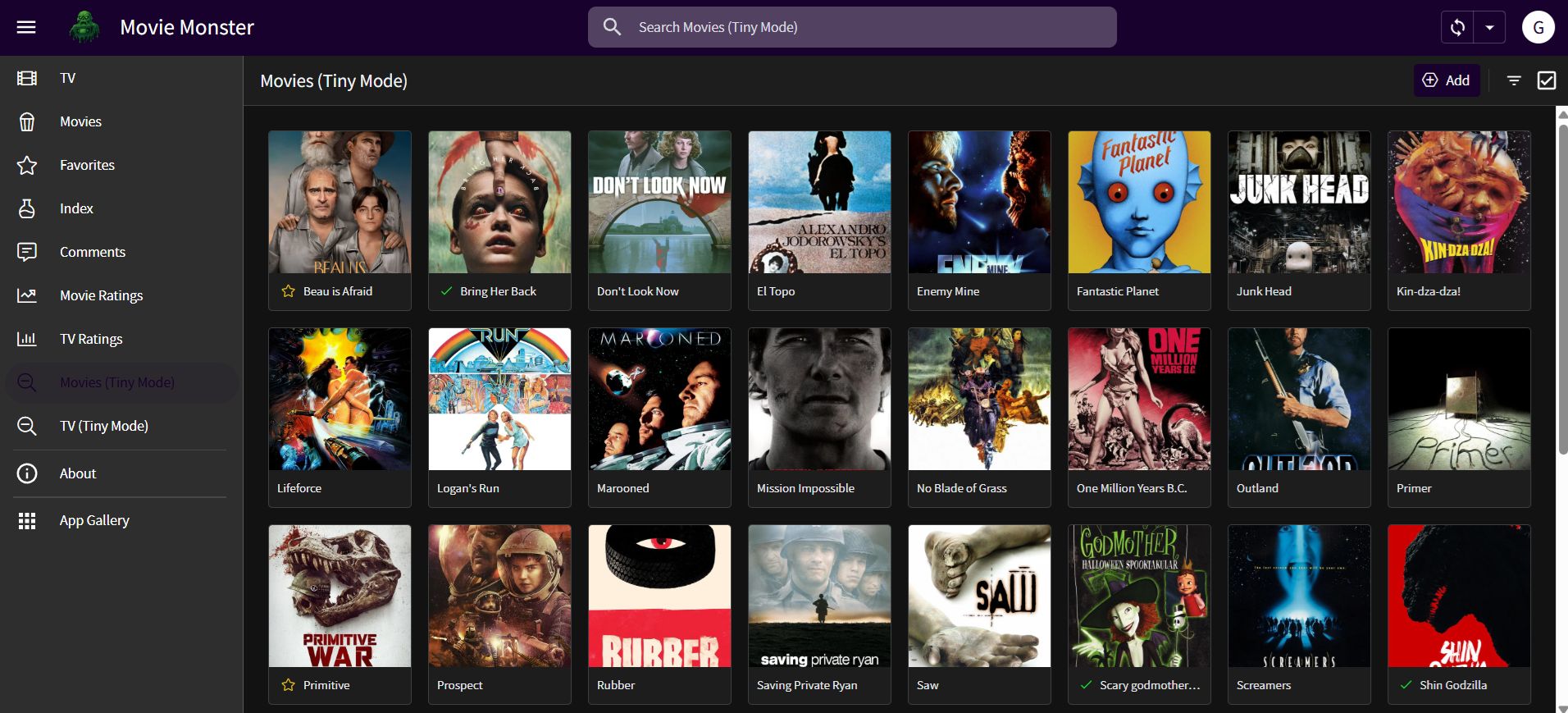Select the Primer poster
The height and width of the screenshot is (713, 1568).
[x=1459, y=400]
